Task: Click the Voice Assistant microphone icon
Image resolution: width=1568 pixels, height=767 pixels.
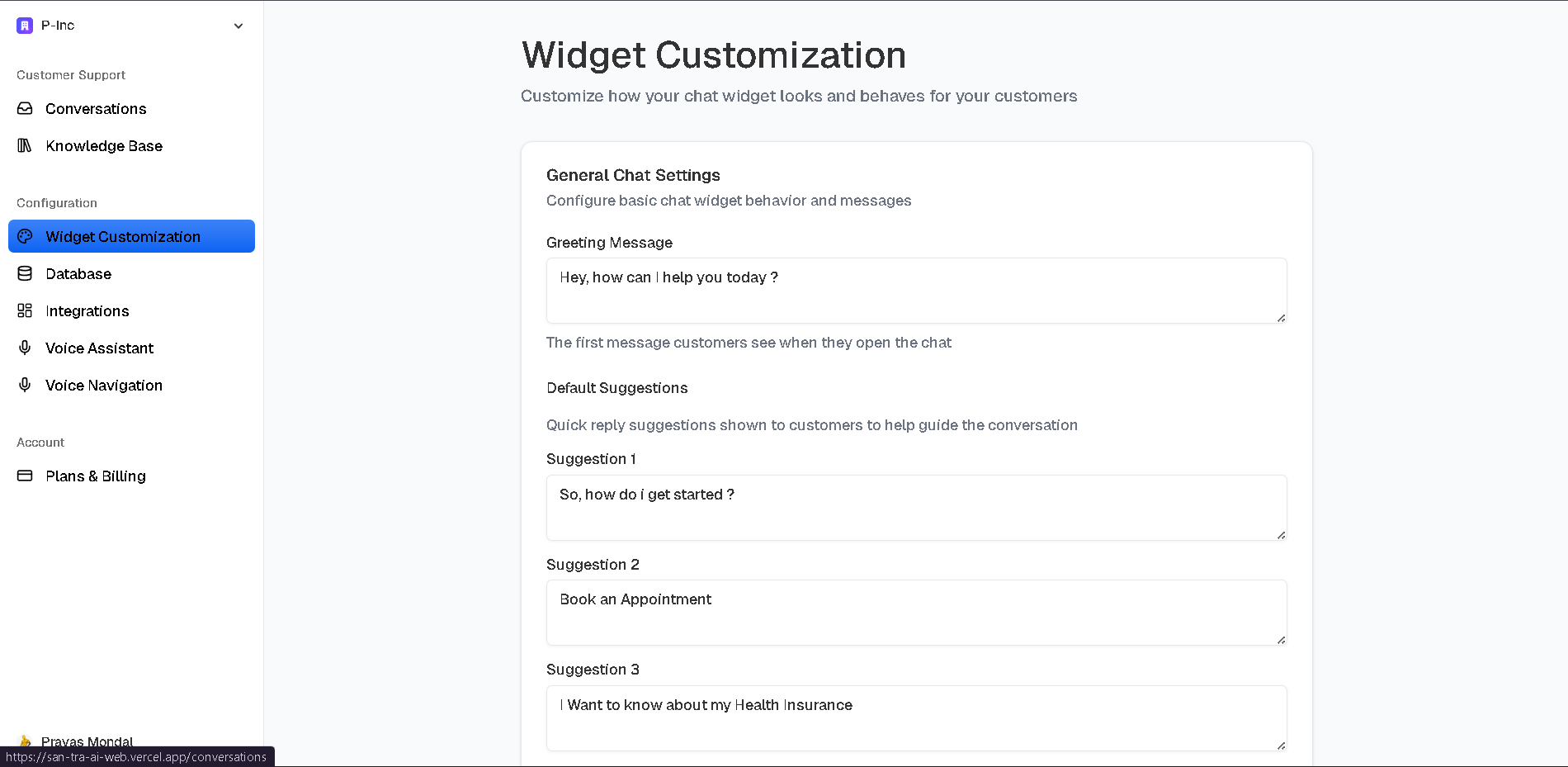Action: (x=25, y=348)
